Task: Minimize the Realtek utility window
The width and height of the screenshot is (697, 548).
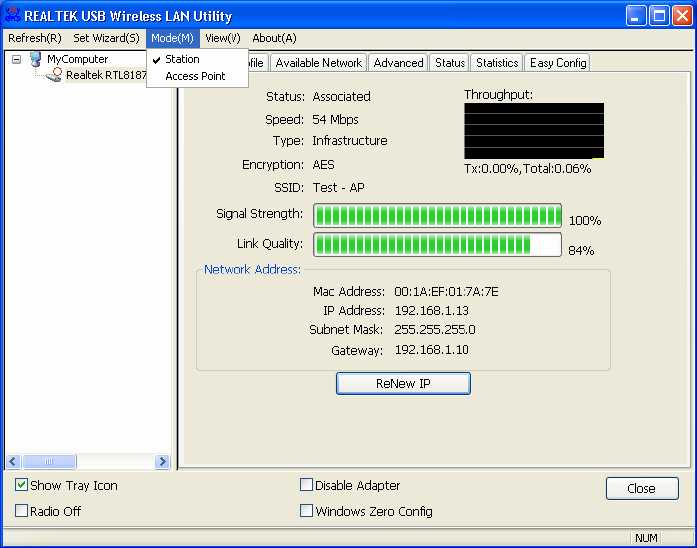Action: pyautogui.click(x=636, y=16)
